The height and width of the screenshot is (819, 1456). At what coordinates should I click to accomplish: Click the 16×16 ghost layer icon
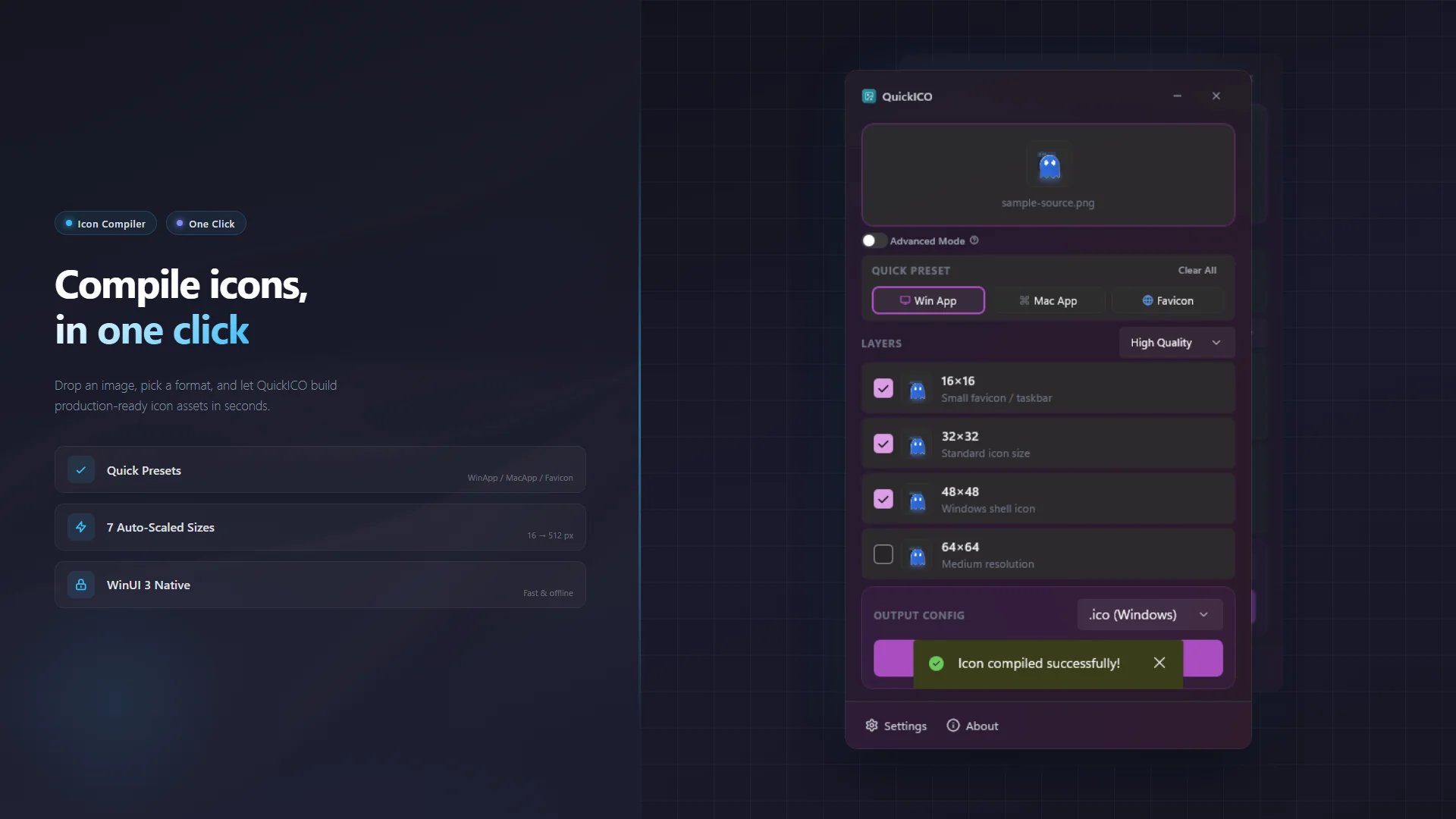(918, 390)
